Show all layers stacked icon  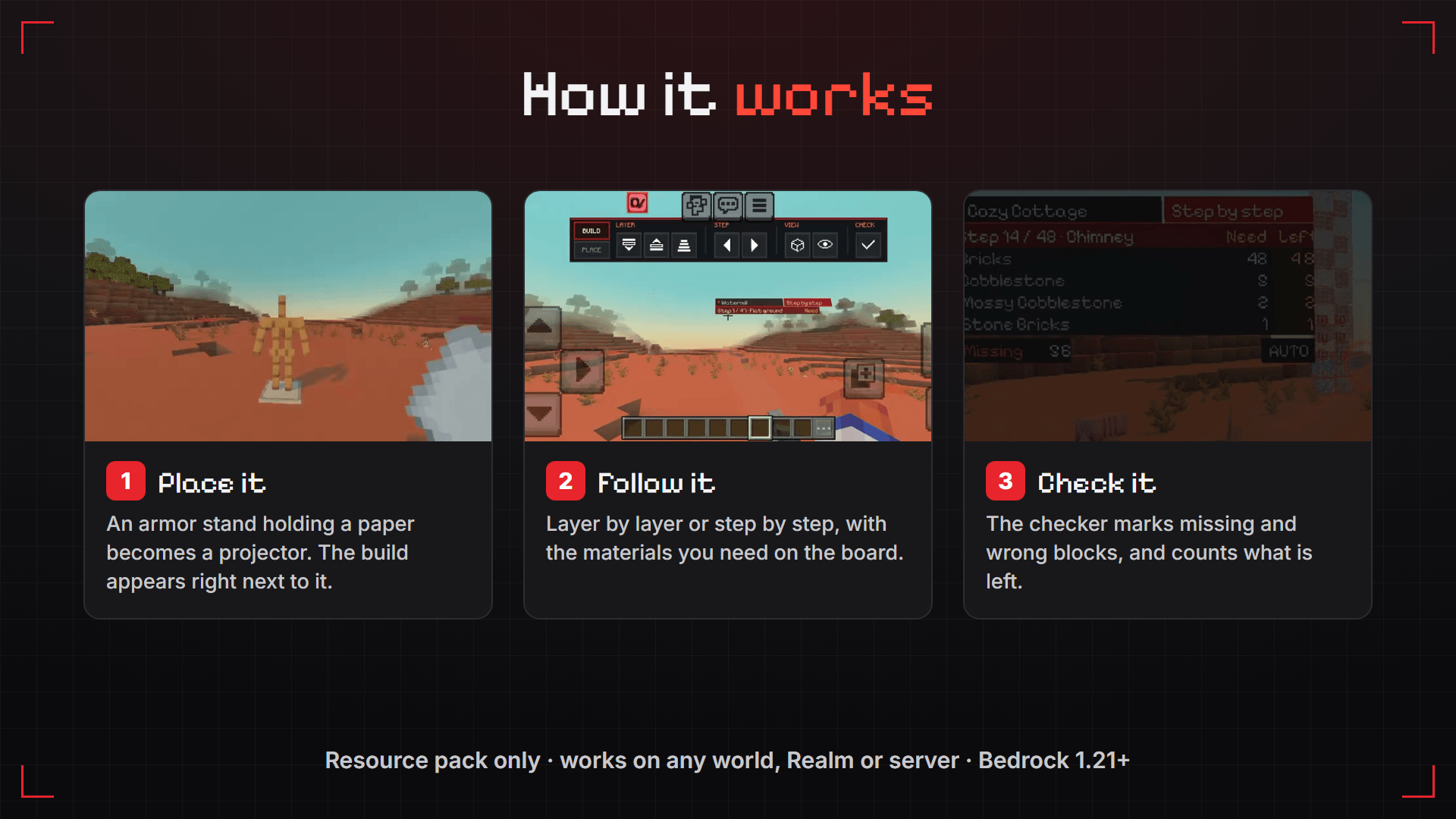pyautogui.click(x=684, y=245)
